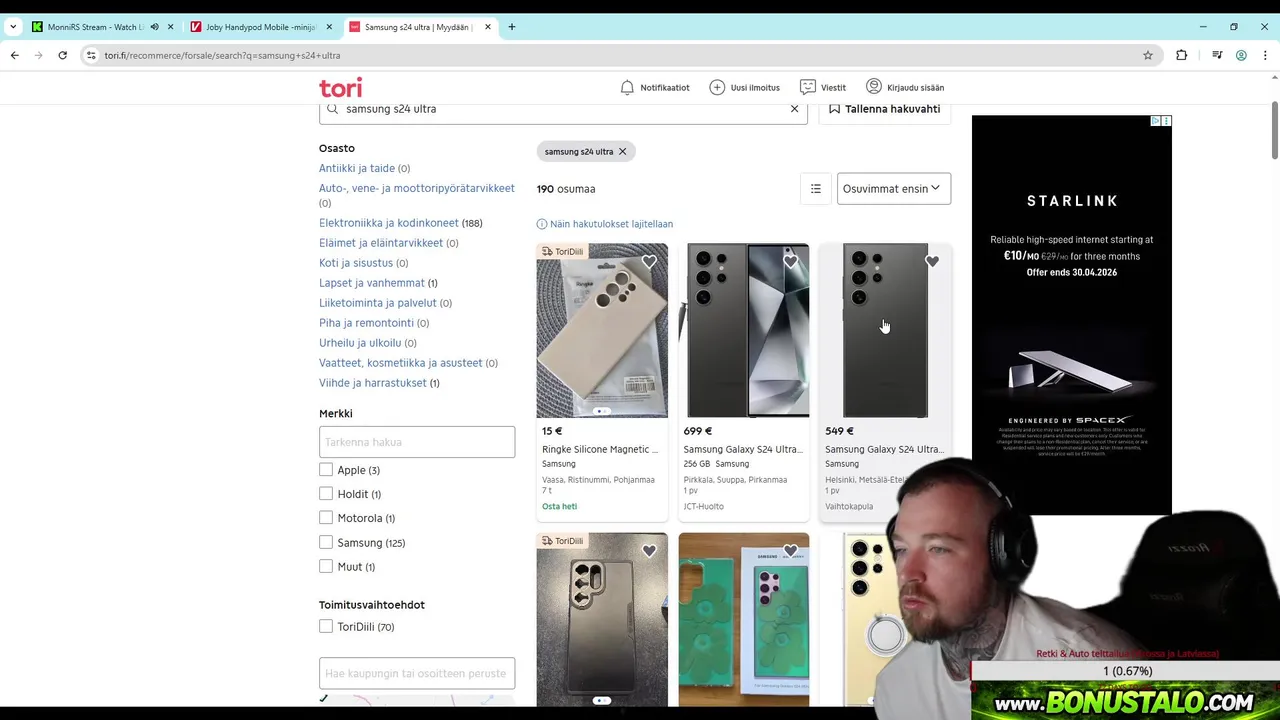Open Elektroniikka ja kodinkoneet category
Screen dimensions: 1280x720
coord(389,223)
